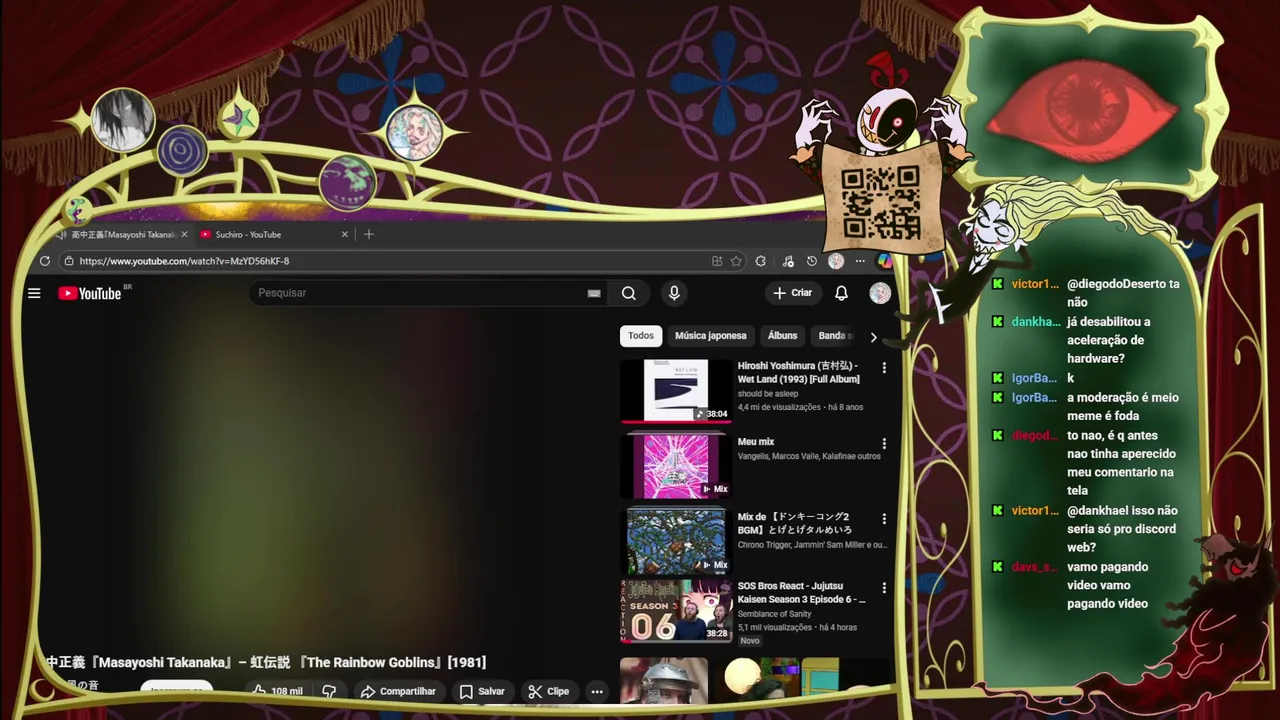Close the Masayoshi Takanaka tab

(184, 234)
